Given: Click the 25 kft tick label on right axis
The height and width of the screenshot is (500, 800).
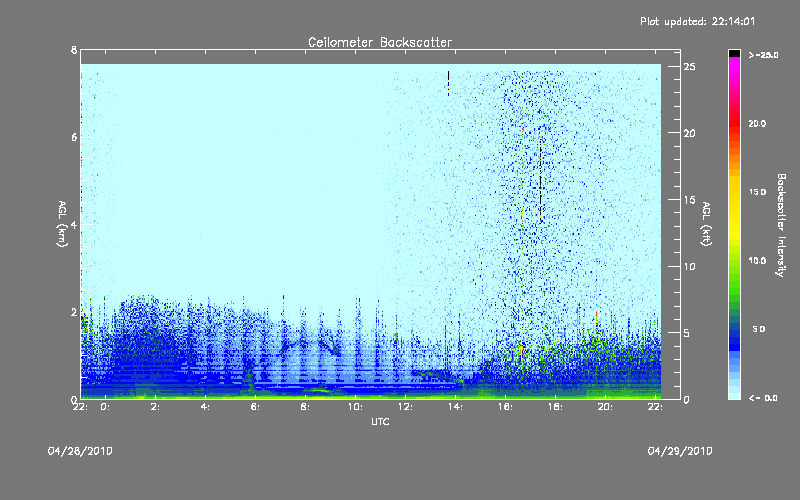Looking at the screenshot, I should coord(689,67).
